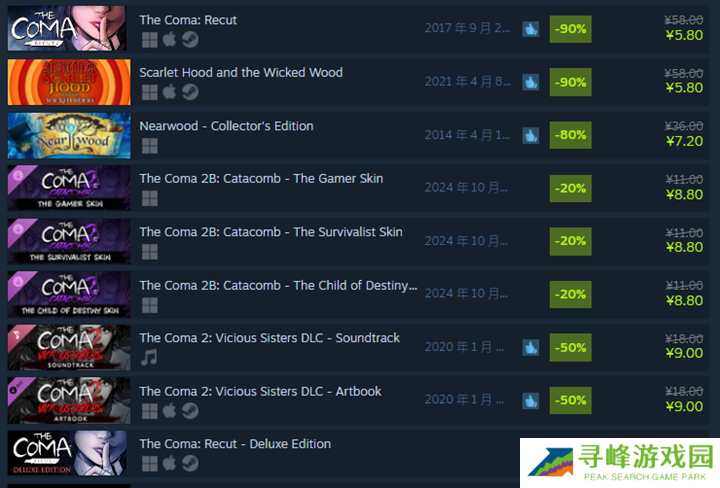Click the SteamOS icon under Scarlet Hood
Viewport: 720px width, 488px height.
(x=190, y=92)
